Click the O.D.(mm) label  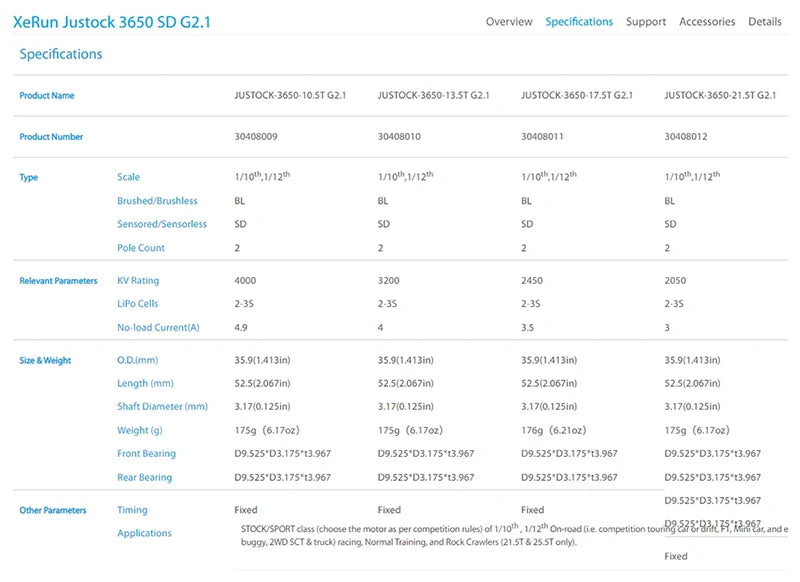point(138,360)
